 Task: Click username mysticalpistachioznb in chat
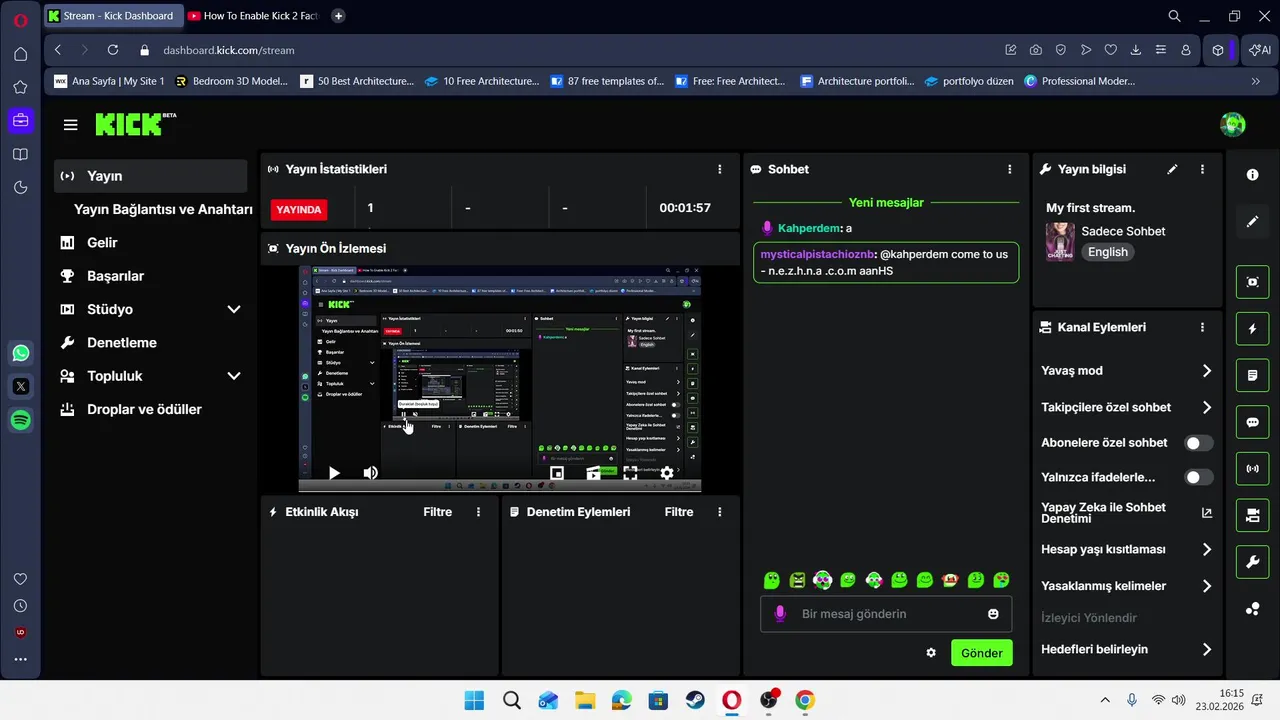[817, 254]
